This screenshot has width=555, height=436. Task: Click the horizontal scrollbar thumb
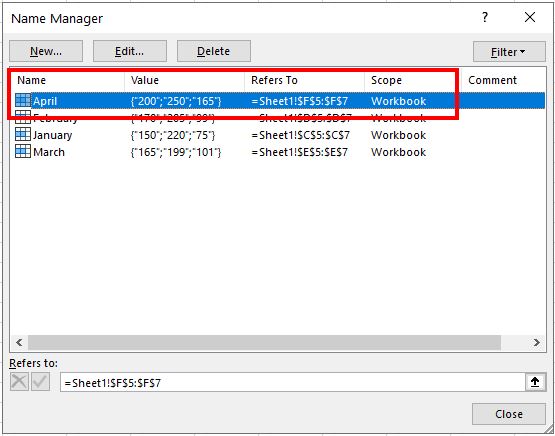[x=264, y=342]
